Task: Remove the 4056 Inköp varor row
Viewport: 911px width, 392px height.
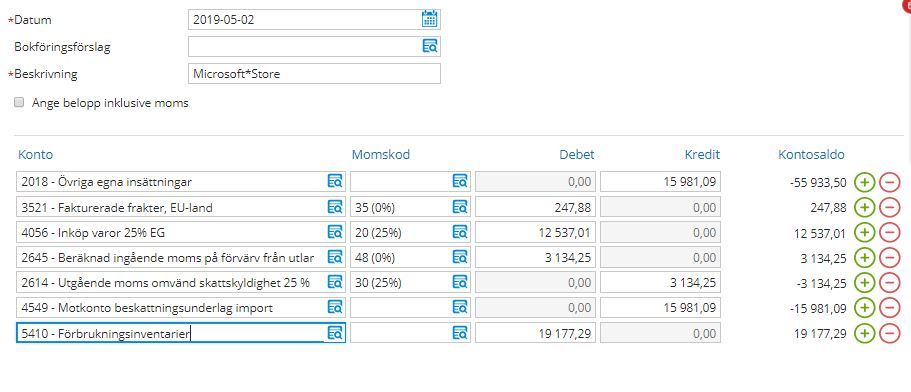Action: click(890, 232)
